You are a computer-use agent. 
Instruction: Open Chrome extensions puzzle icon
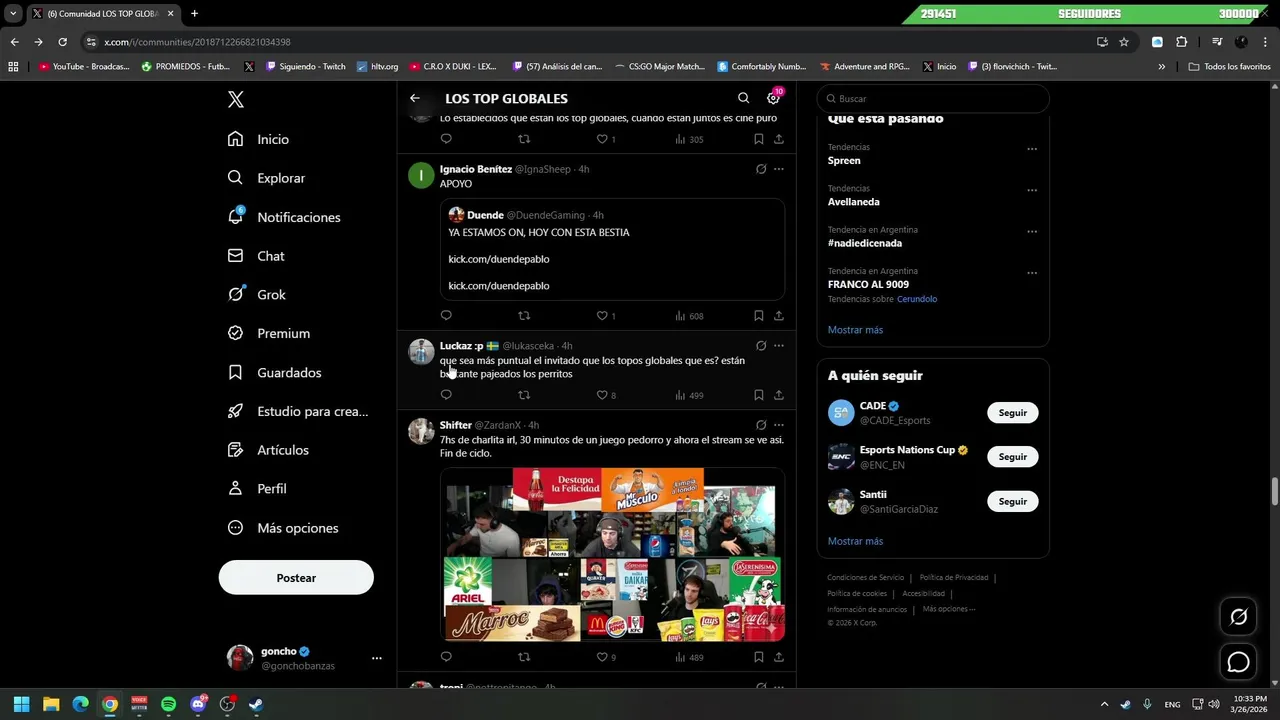1182,42
